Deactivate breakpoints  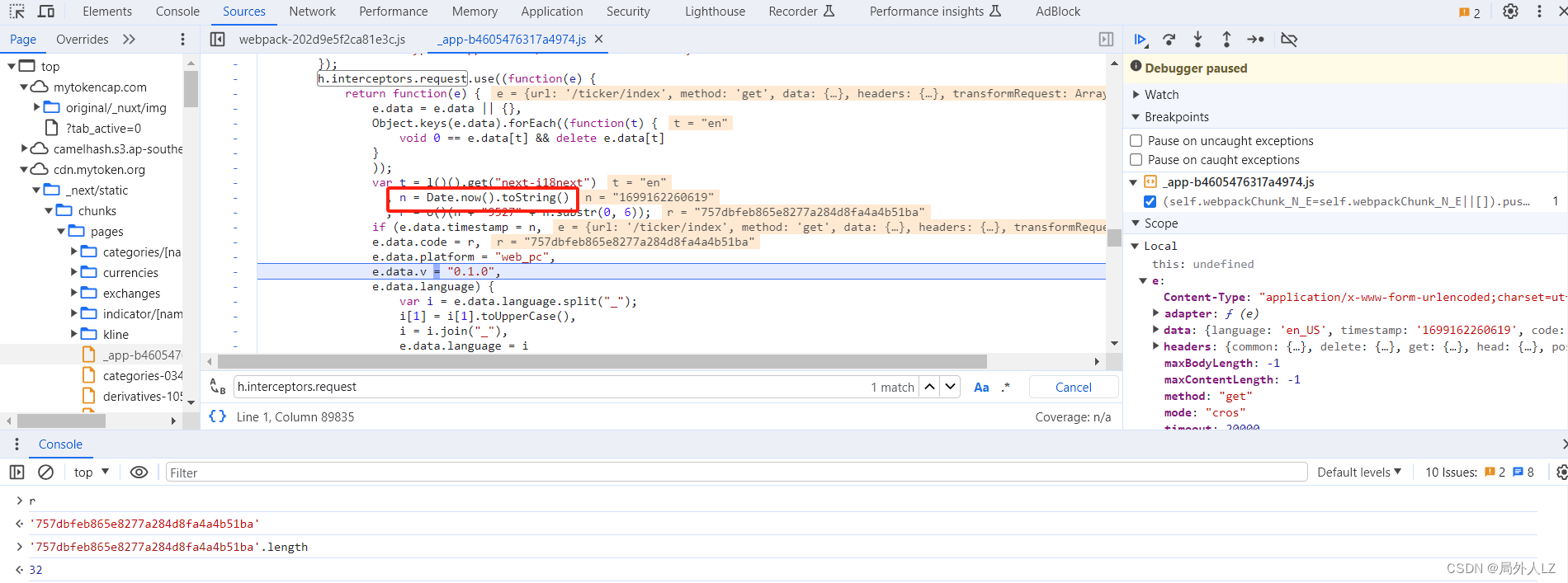(1289, 40)
